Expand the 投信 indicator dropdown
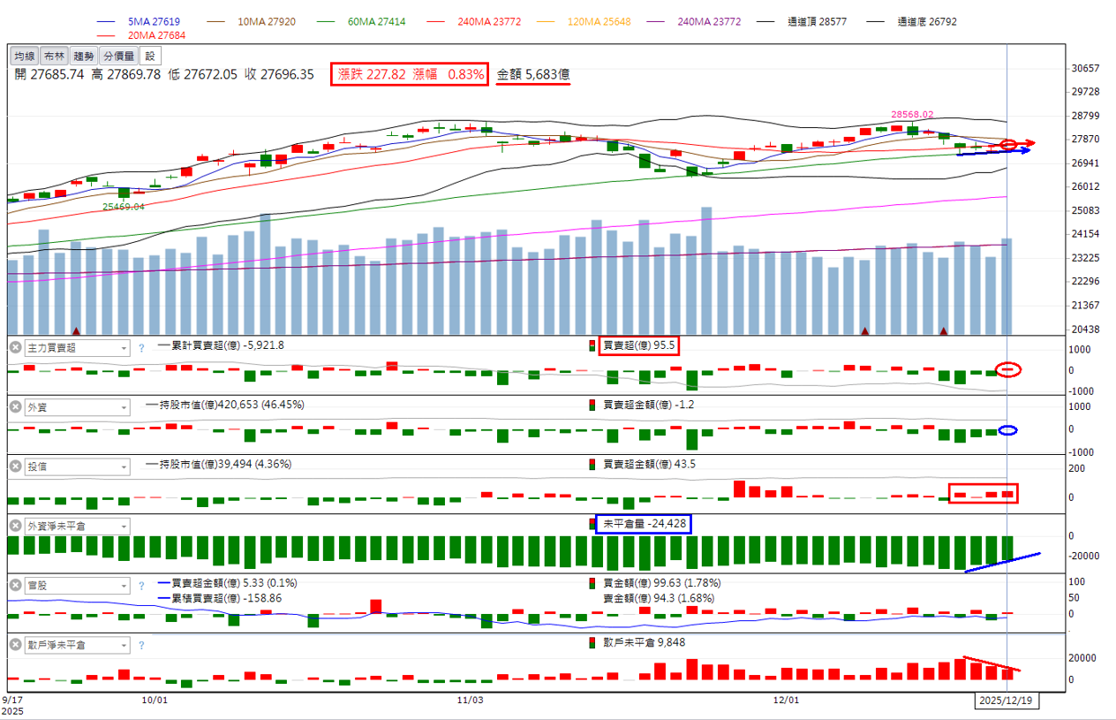This screenshot has height=720, width=1116. click(124, 467)
